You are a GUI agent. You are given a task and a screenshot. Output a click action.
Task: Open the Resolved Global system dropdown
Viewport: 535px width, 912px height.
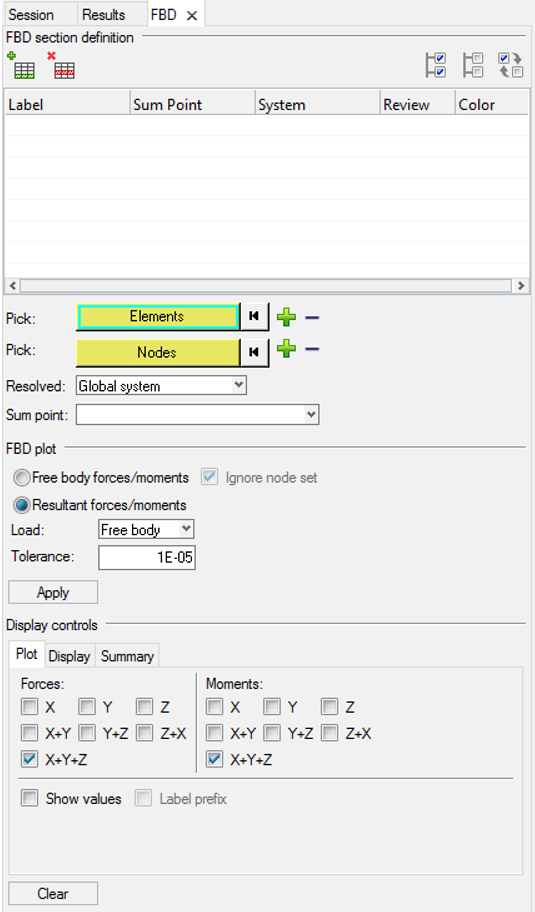[161, 386]
